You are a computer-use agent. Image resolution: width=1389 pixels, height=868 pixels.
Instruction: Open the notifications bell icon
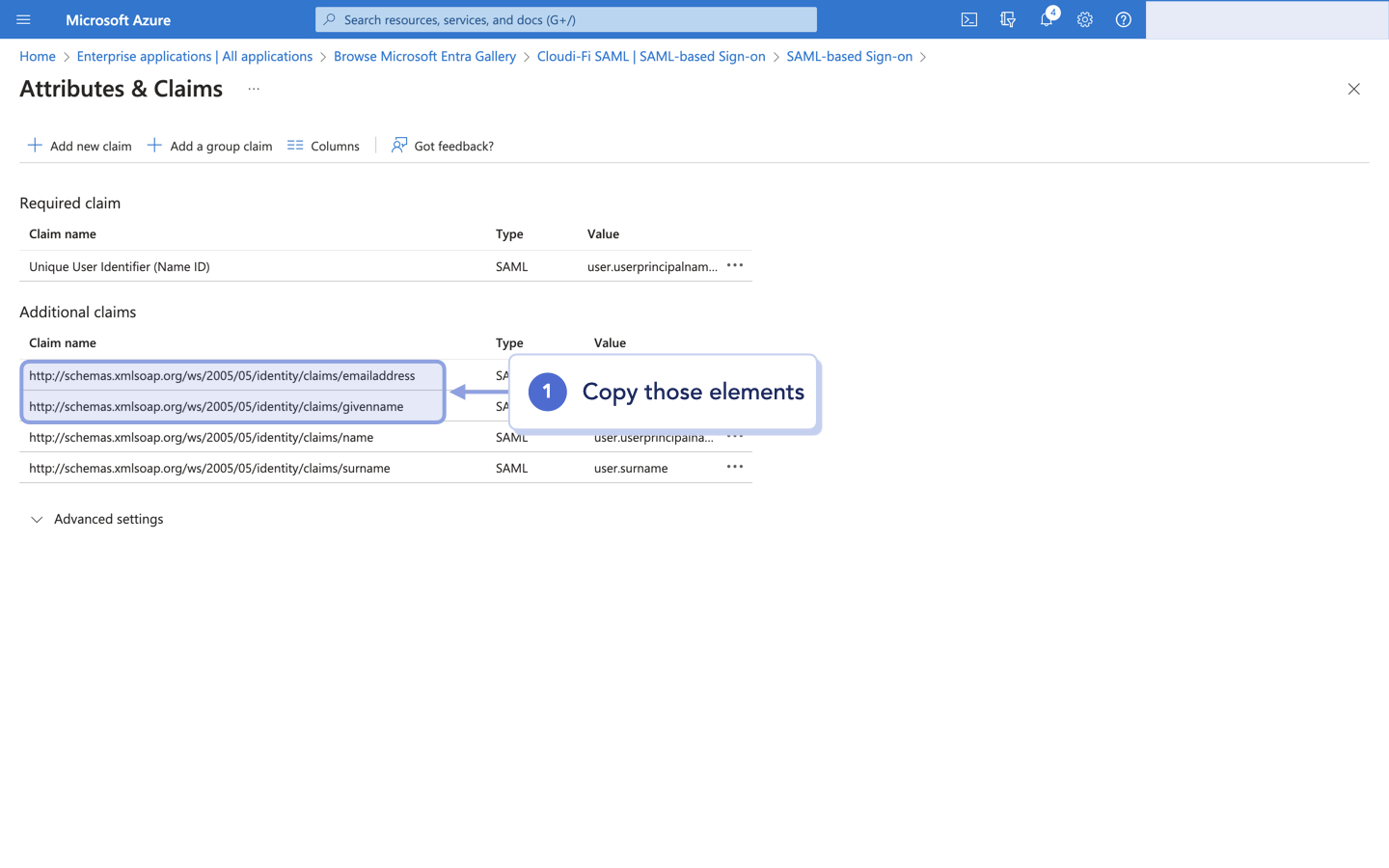(x=1046, y=19)
